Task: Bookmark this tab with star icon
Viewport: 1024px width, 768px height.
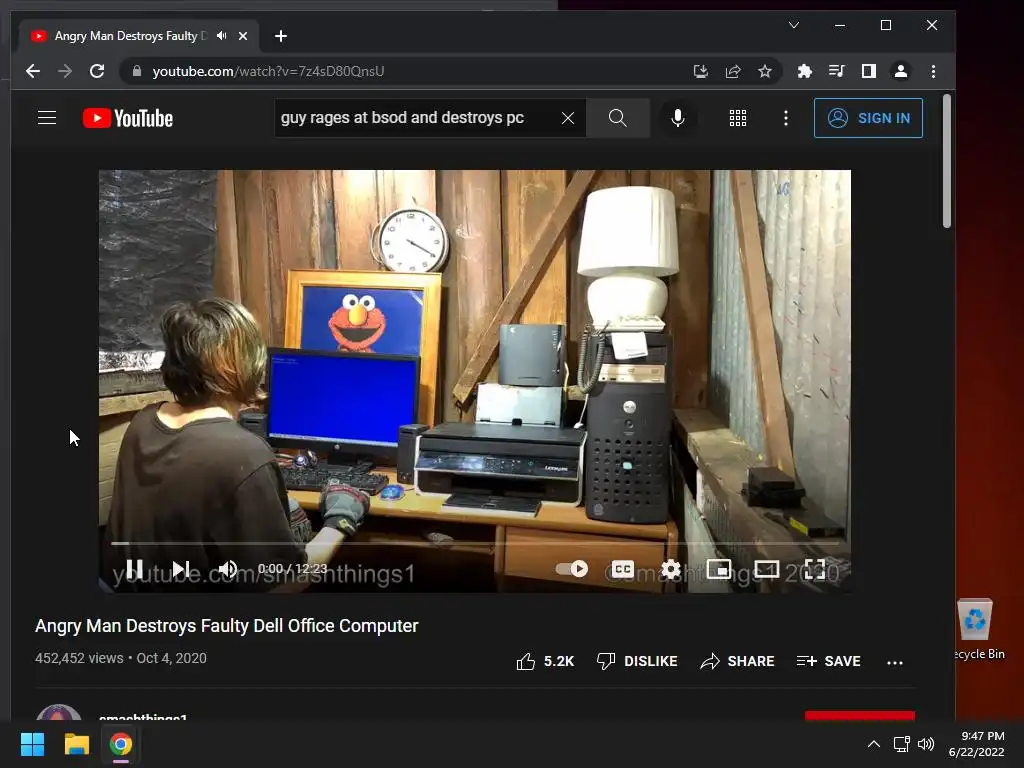Action: coord(765,71)
